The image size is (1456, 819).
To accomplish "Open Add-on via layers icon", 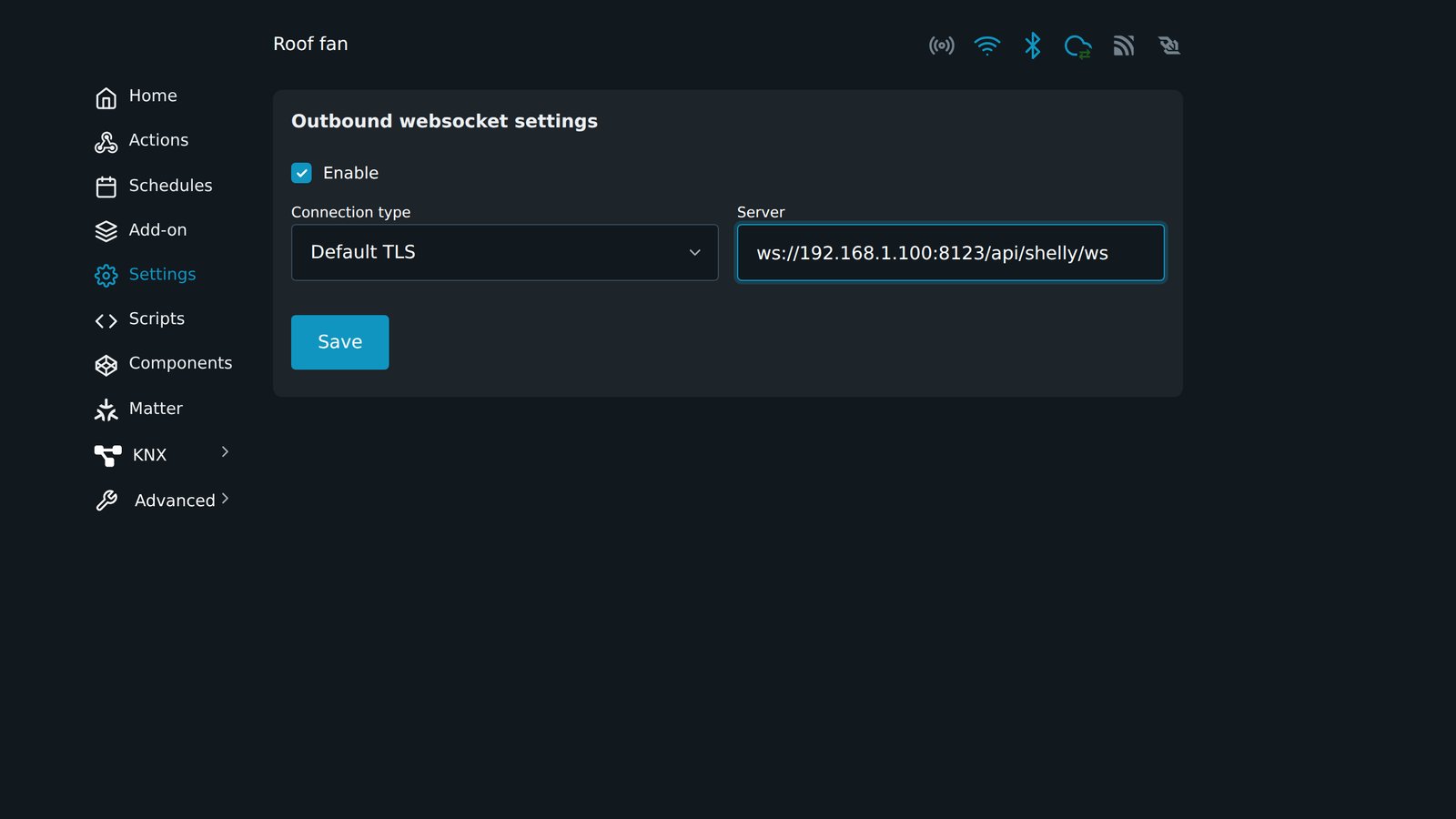I will click(x=106, y=231).
